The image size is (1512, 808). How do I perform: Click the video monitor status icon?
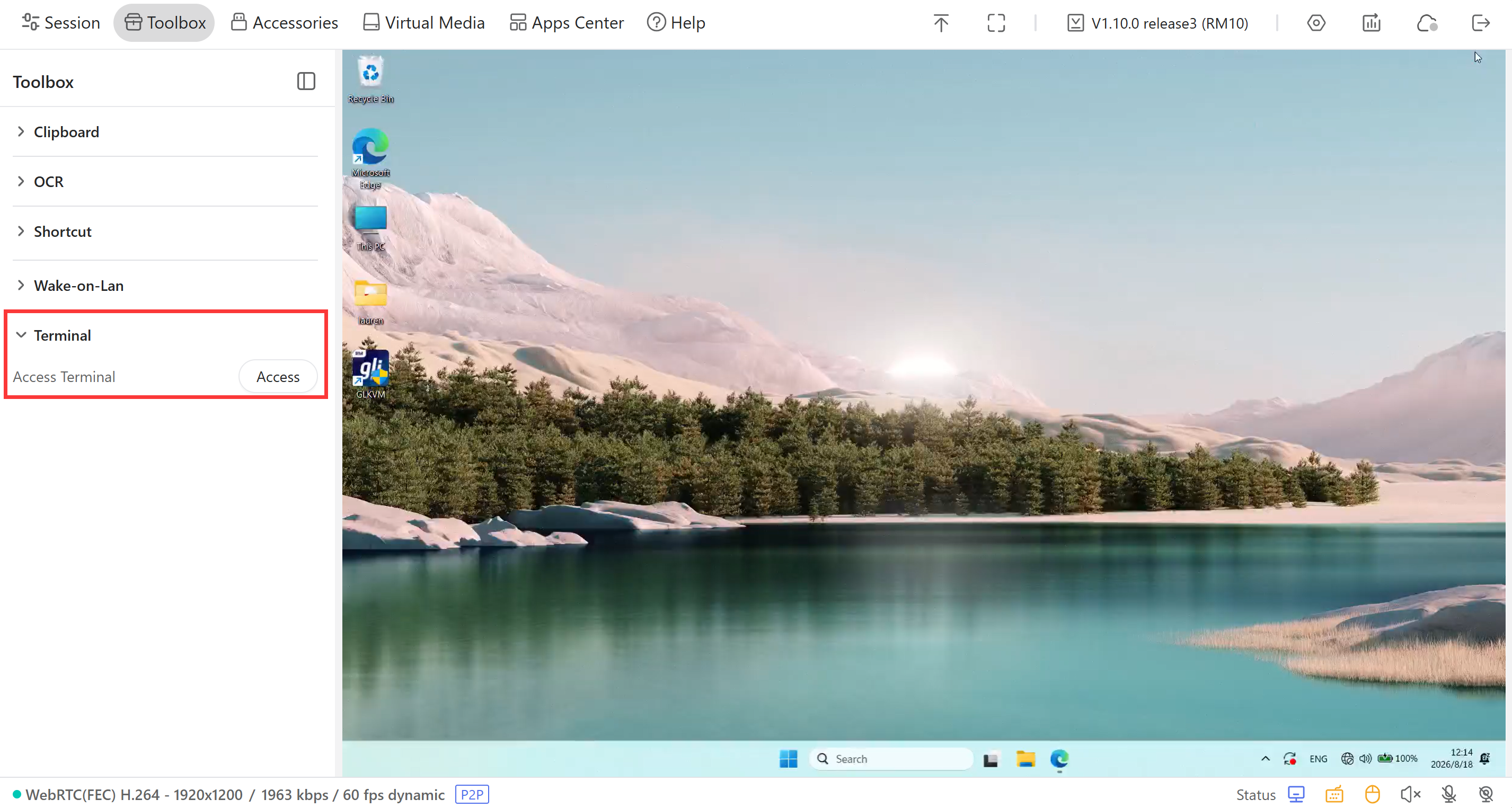point(1295,795)
